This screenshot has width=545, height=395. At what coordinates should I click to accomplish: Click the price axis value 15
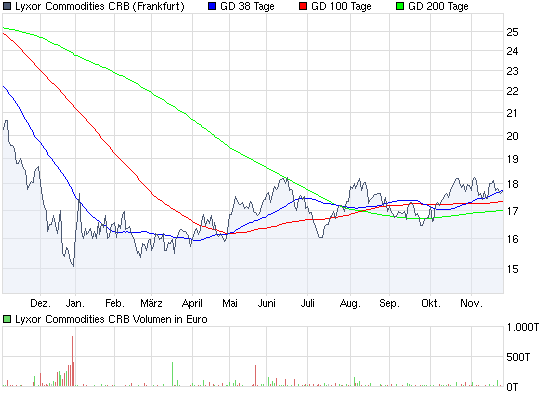[x=512, y=269]
